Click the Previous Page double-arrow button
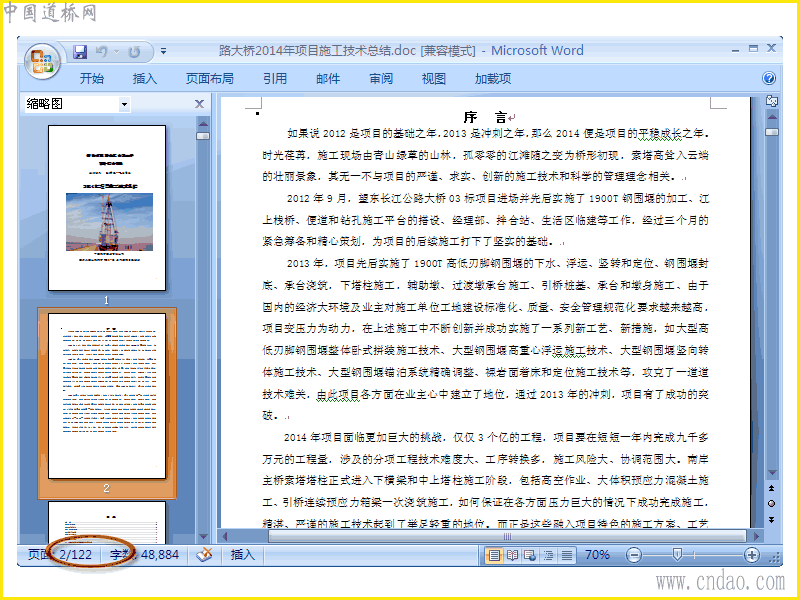This screenshot has width=800, height=600. coord(771,488)
